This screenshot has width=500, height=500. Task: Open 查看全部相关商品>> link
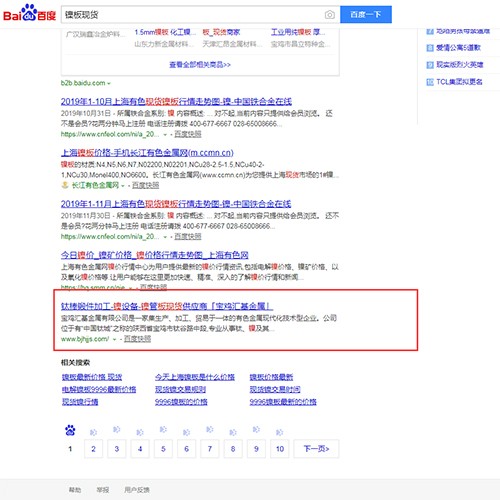[200, 65]
